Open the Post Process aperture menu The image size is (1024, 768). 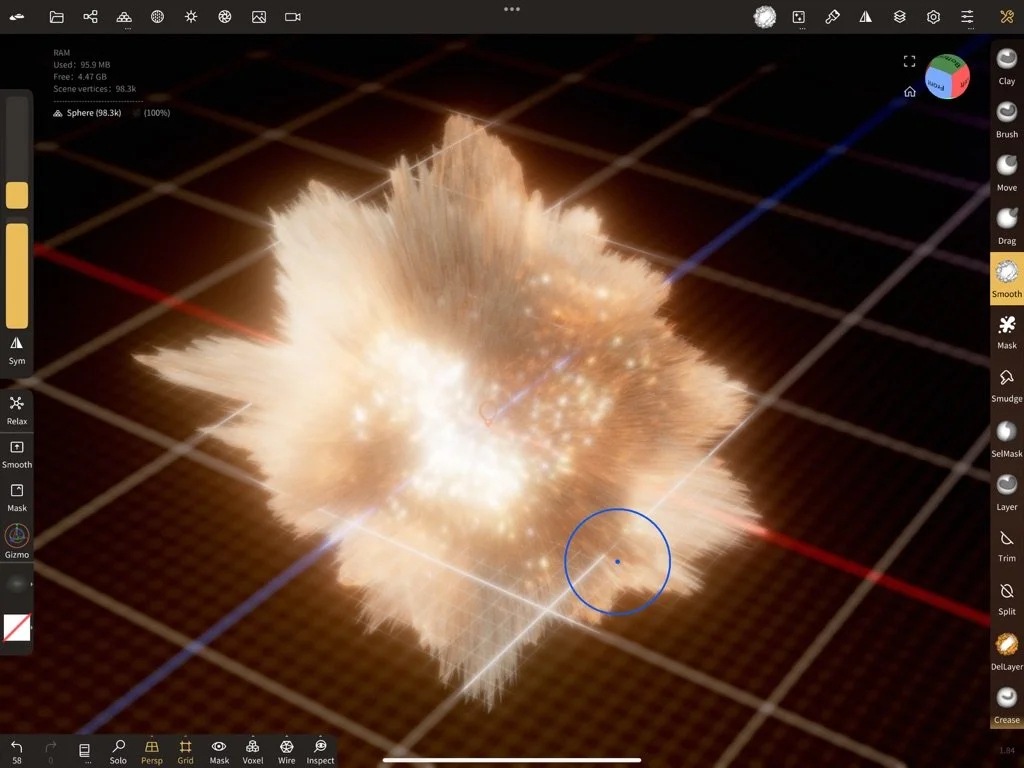[225, 17]
